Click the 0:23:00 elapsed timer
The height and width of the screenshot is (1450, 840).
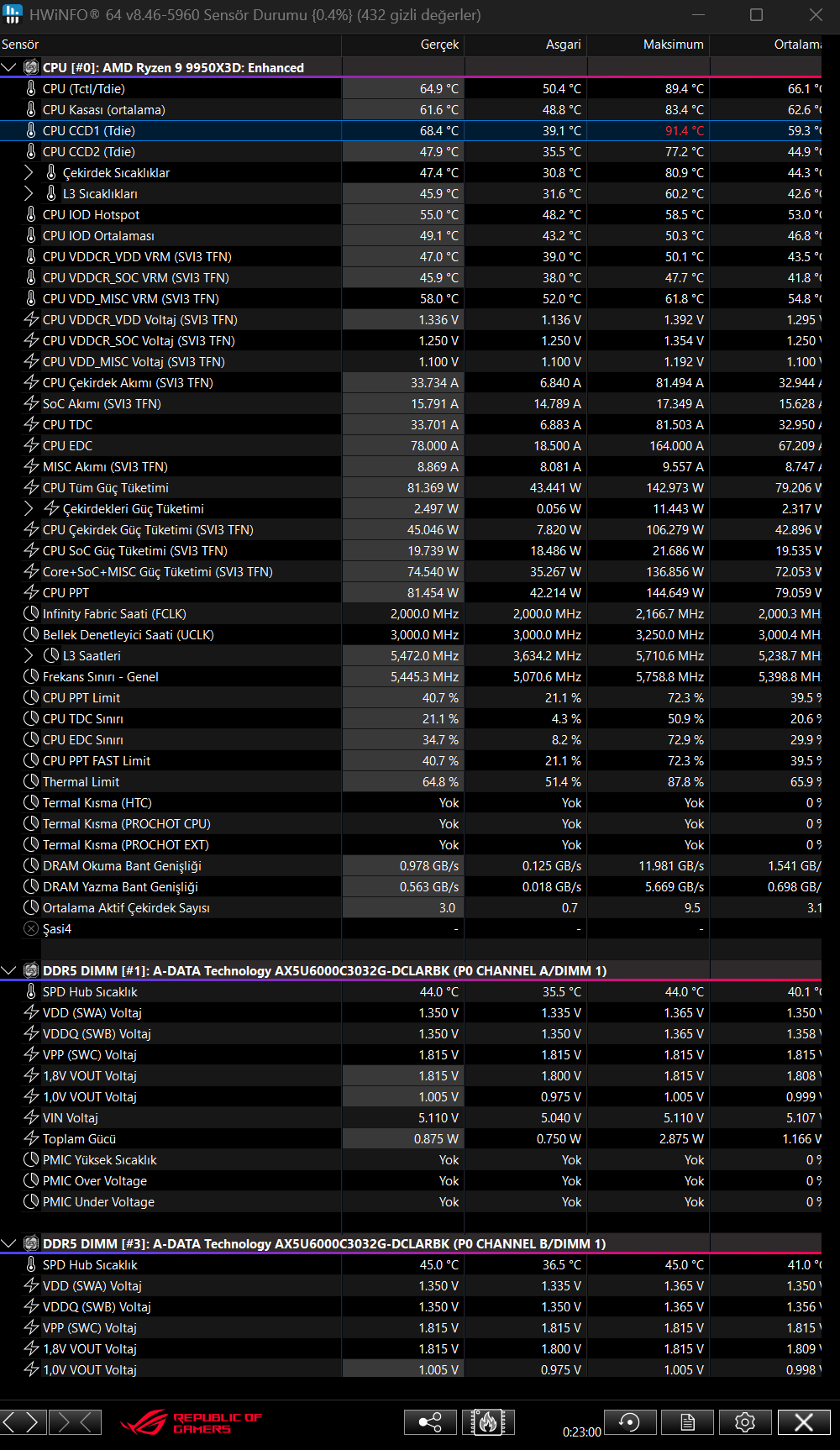pos(582,1432)
